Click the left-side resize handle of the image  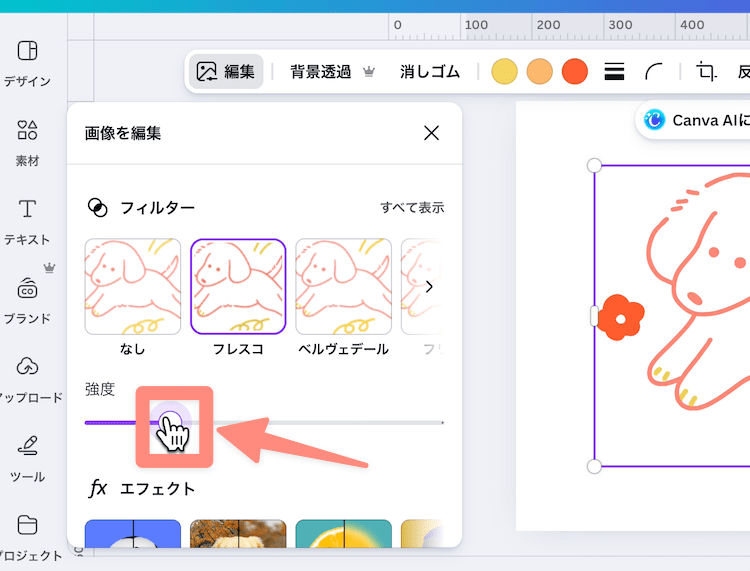point(594,316)
